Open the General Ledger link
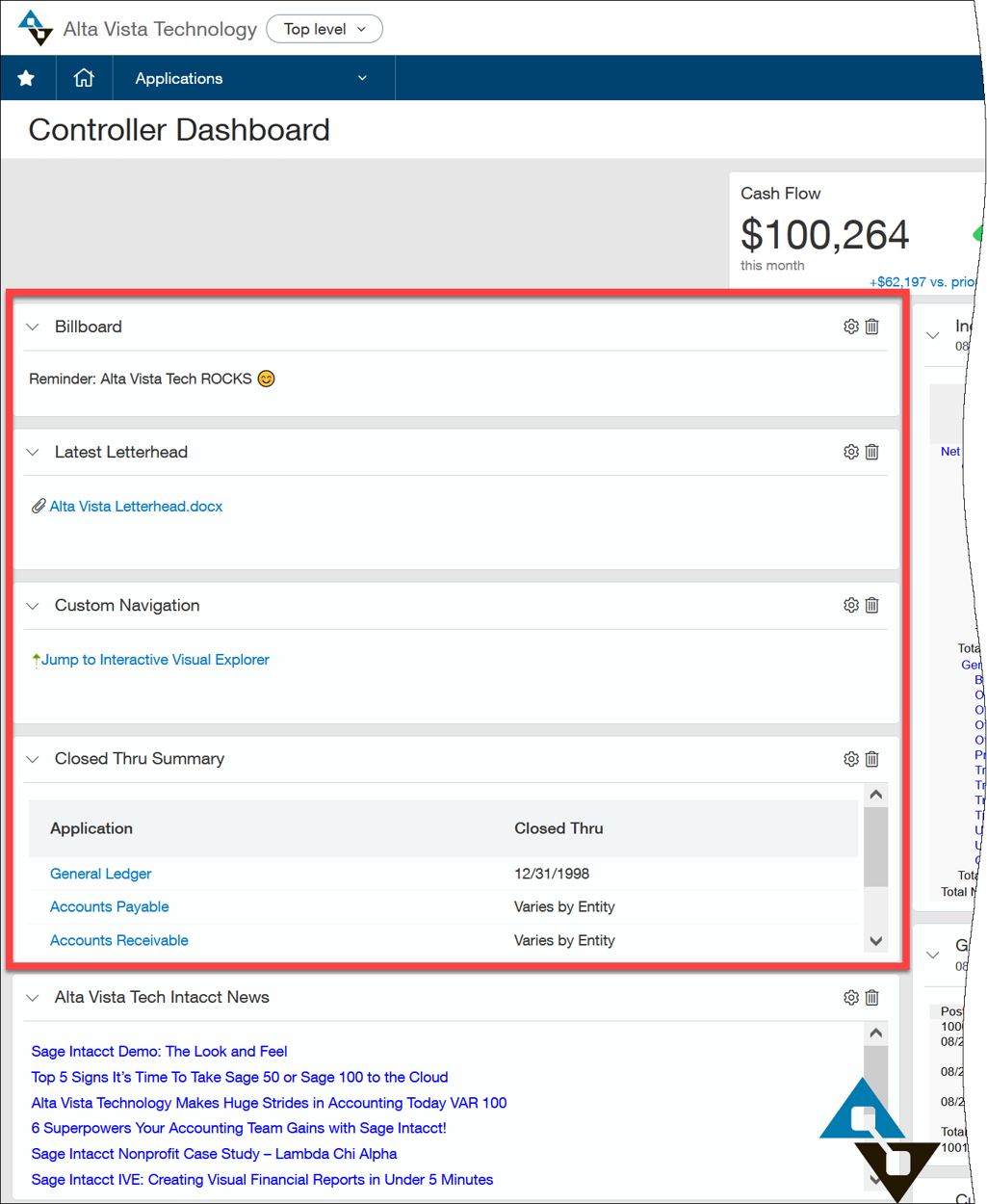987x1204 pixels. pyautogui.click(x=100, y=874)
